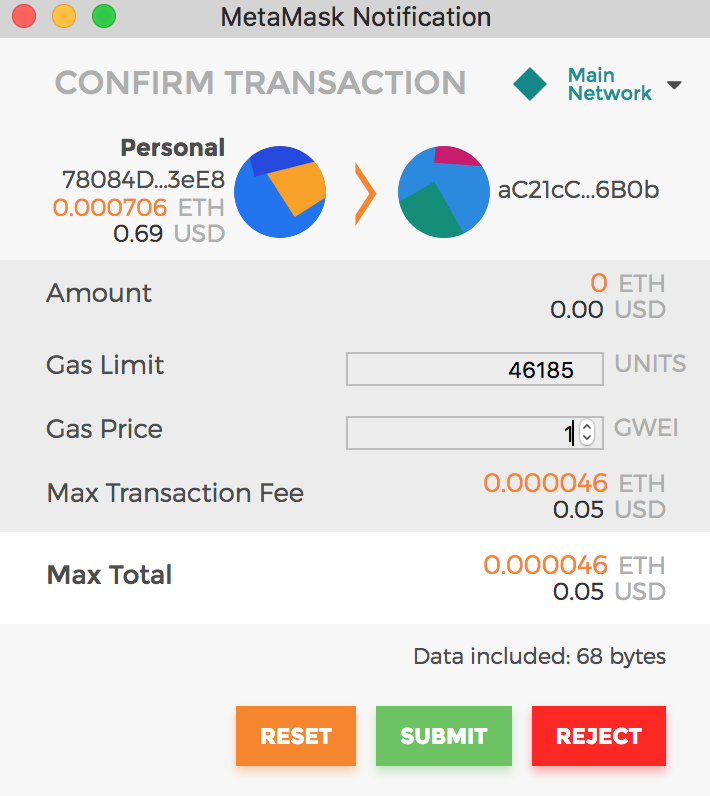The width and height of the screenshot is (710, 796).
Task: Click the sender address 78084D...3eE8
Action: [143, 179]
